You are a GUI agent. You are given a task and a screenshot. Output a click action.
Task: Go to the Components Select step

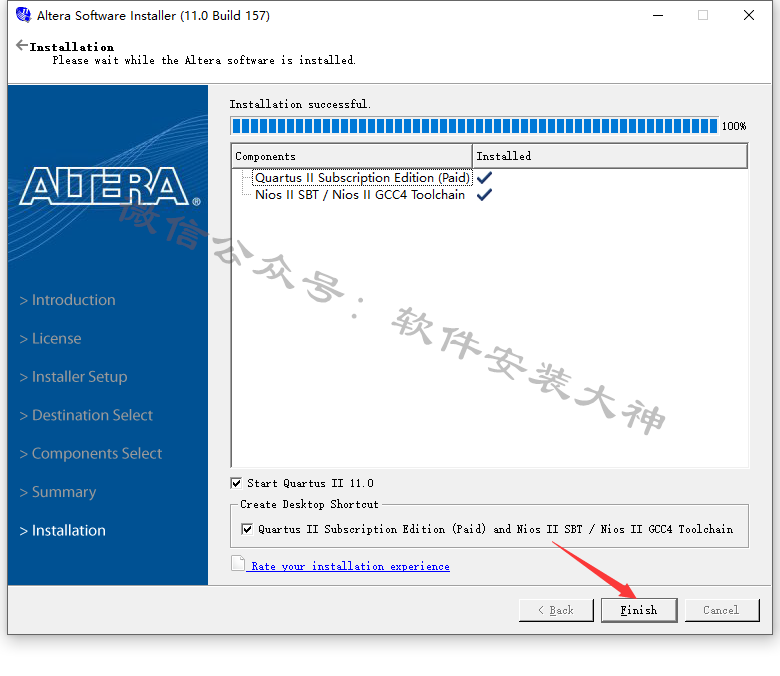(91, 453)
